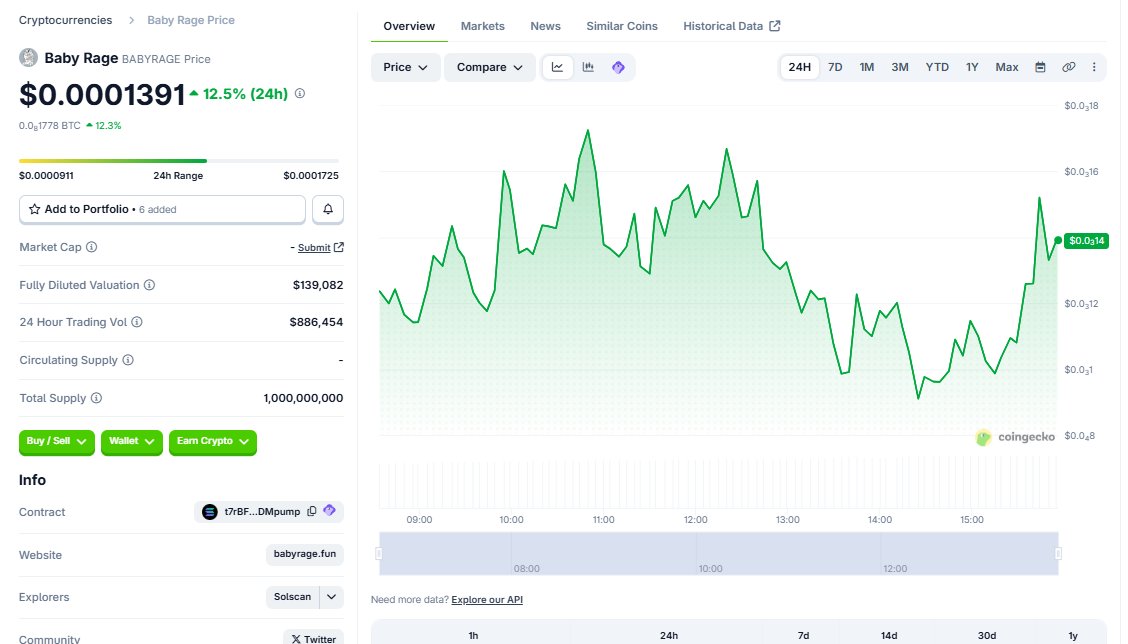This screenshot has height=644, width=1128.
Task: Show Fully Diluted Valuation info icon
Action: point(149,285)
